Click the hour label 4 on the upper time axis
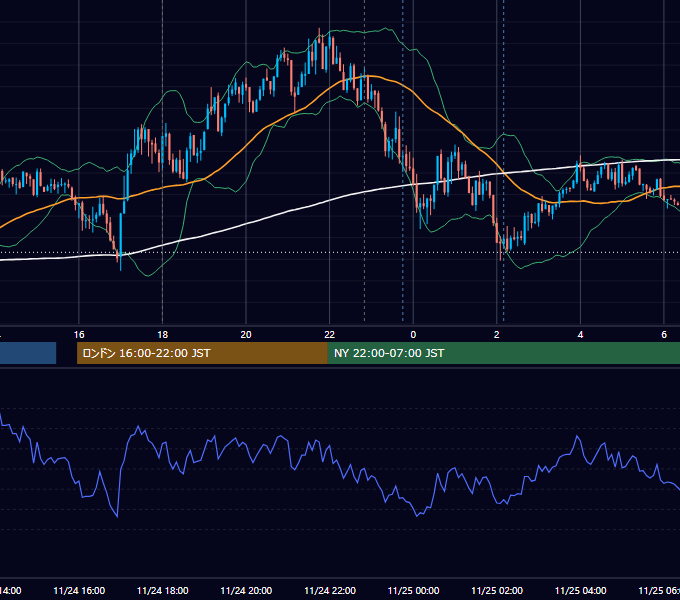 coord(580,335)
